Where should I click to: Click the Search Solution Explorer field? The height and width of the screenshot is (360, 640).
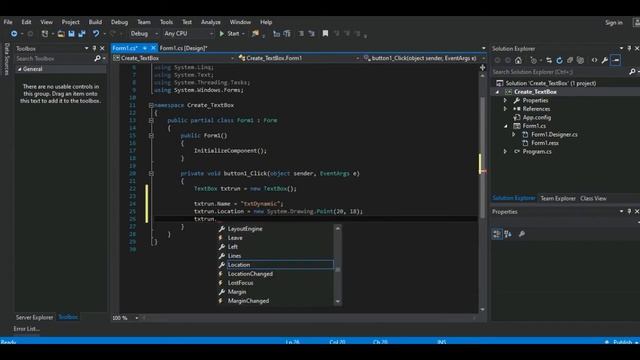pyautogui.click(x=559, y=72)
